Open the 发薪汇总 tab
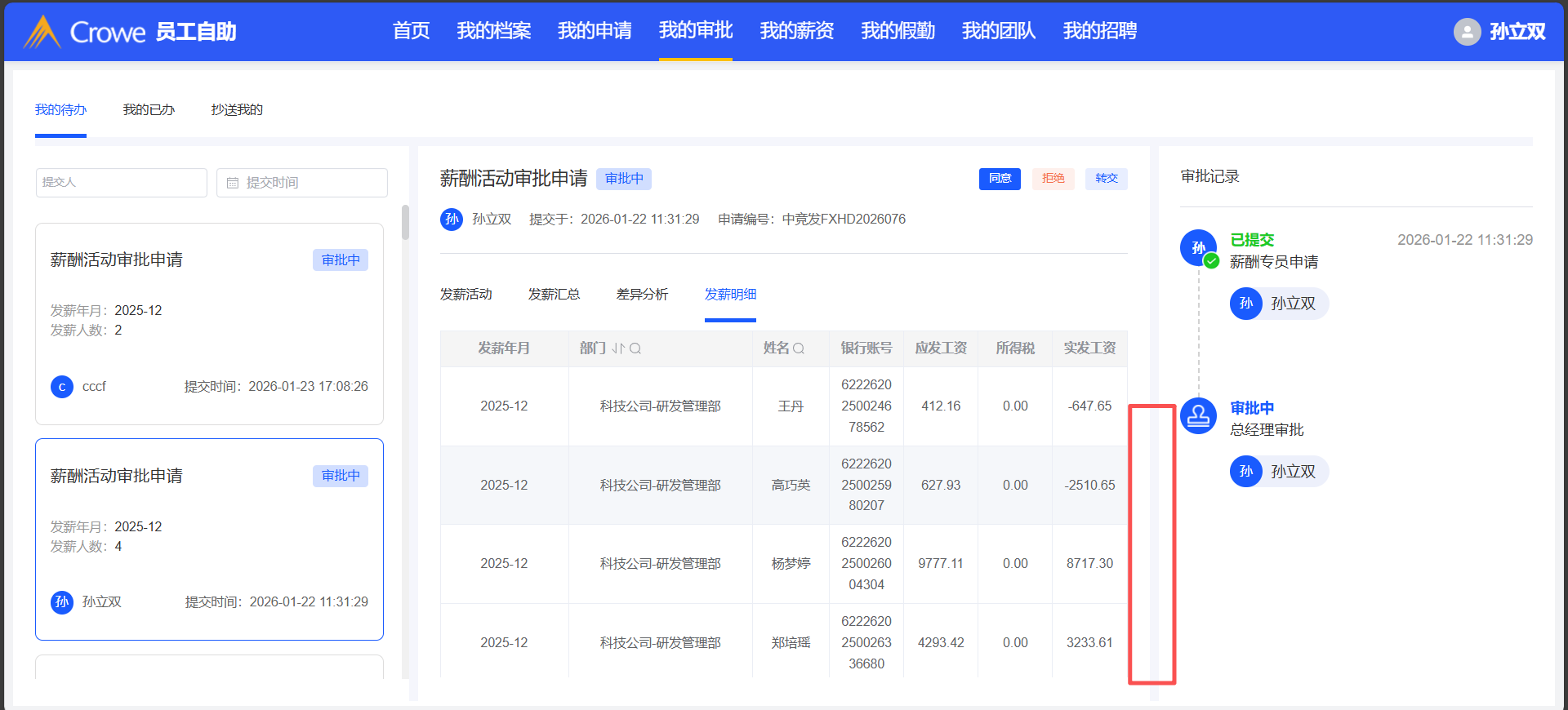1568x710 pixels. click(x=554, y=295)
